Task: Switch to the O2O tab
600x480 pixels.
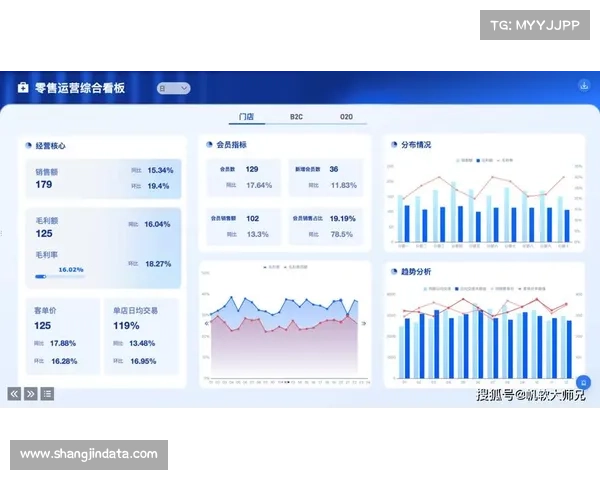Action: [346, 117]
